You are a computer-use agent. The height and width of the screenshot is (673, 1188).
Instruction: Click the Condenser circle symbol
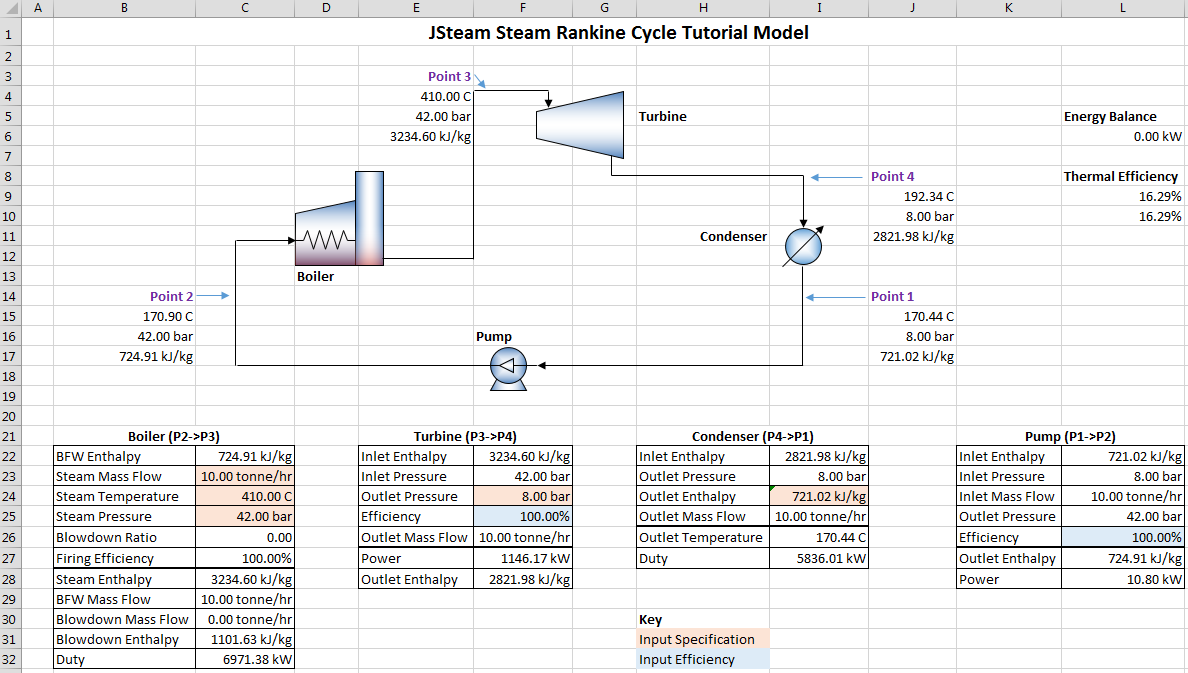pos(803,246)
